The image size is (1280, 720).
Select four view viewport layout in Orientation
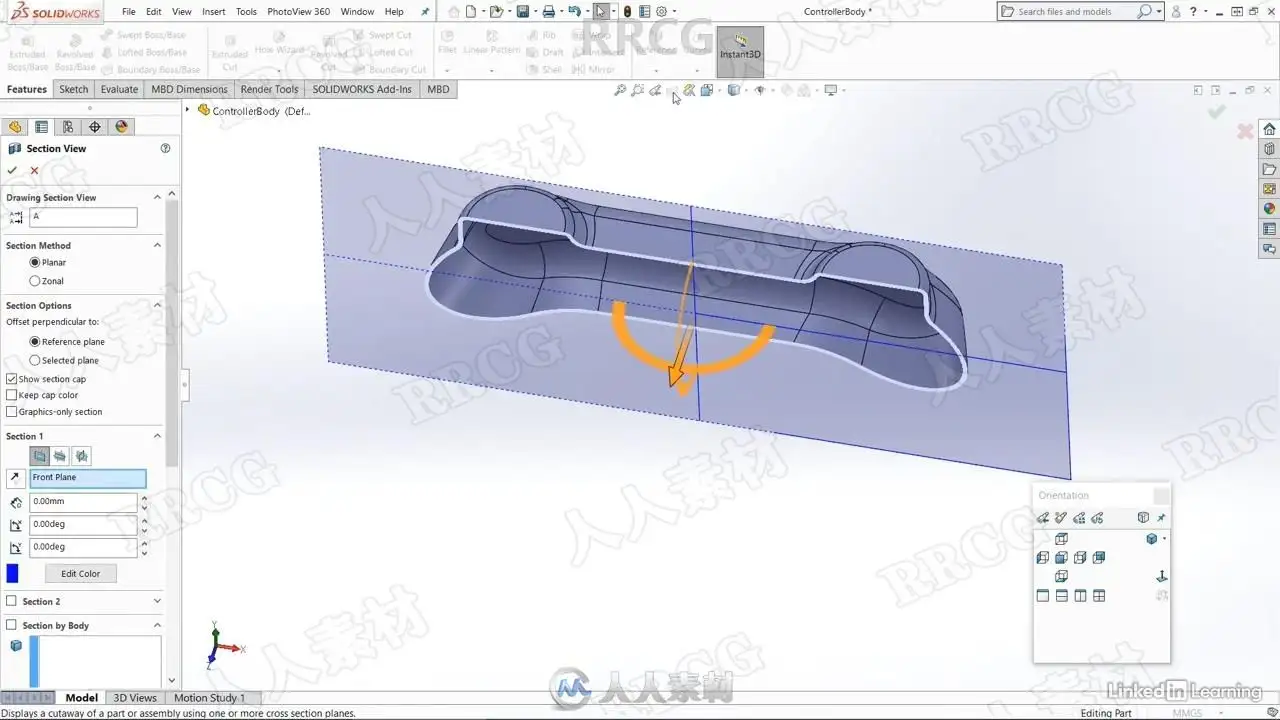[1099, 596]
